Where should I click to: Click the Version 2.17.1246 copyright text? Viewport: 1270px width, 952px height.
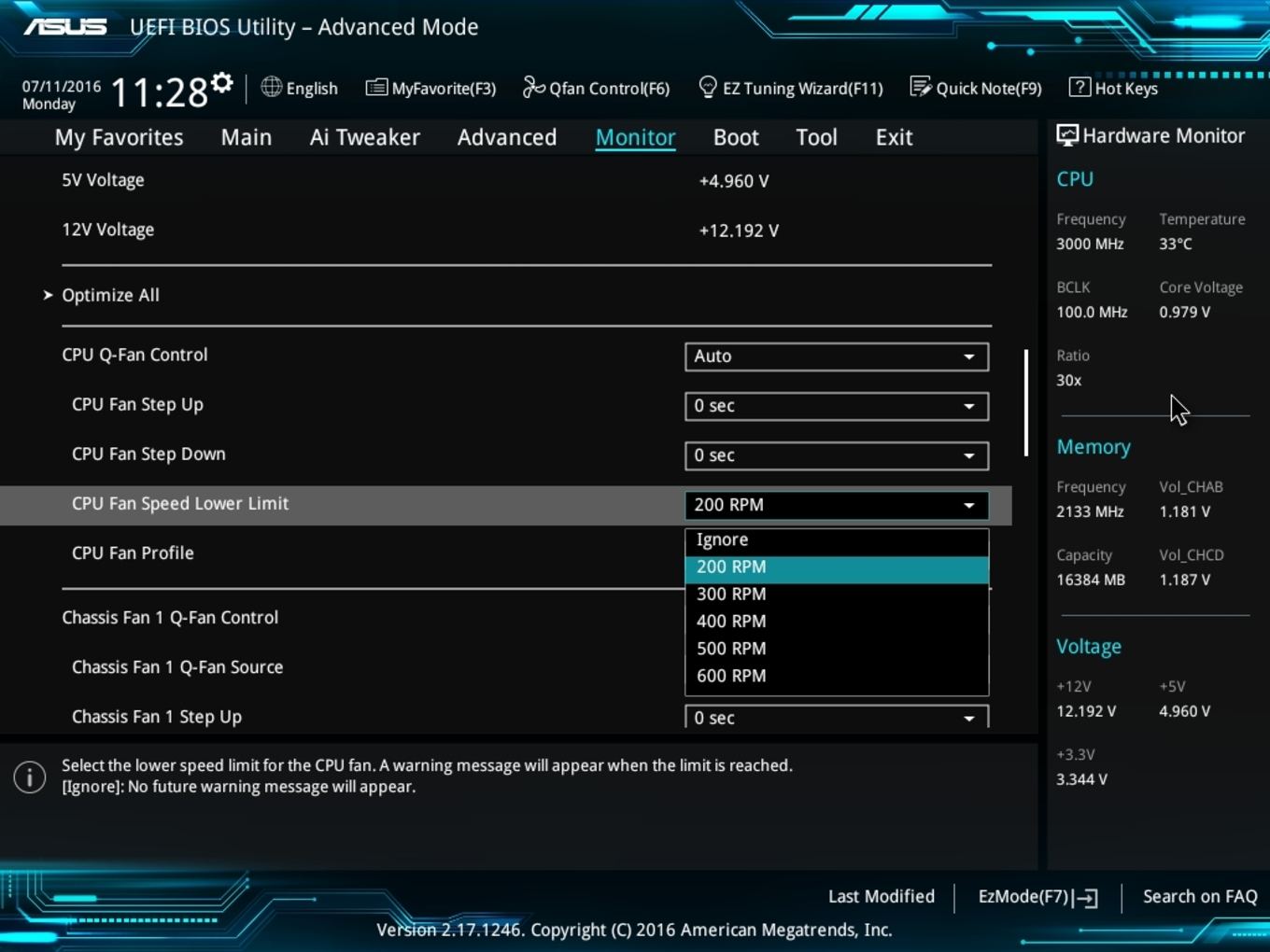coord(634,931)
